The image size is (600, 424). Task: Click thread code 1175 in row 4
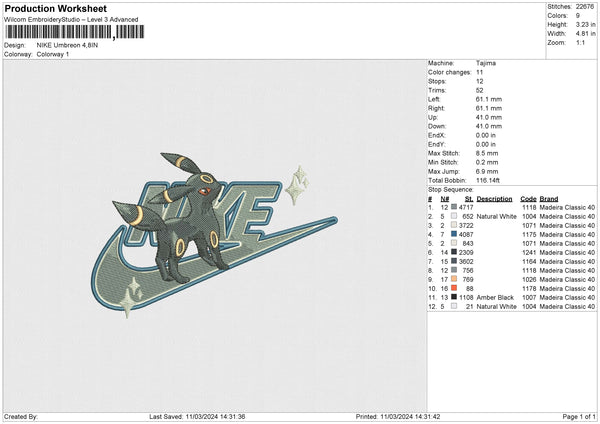[x=529, y=234]
